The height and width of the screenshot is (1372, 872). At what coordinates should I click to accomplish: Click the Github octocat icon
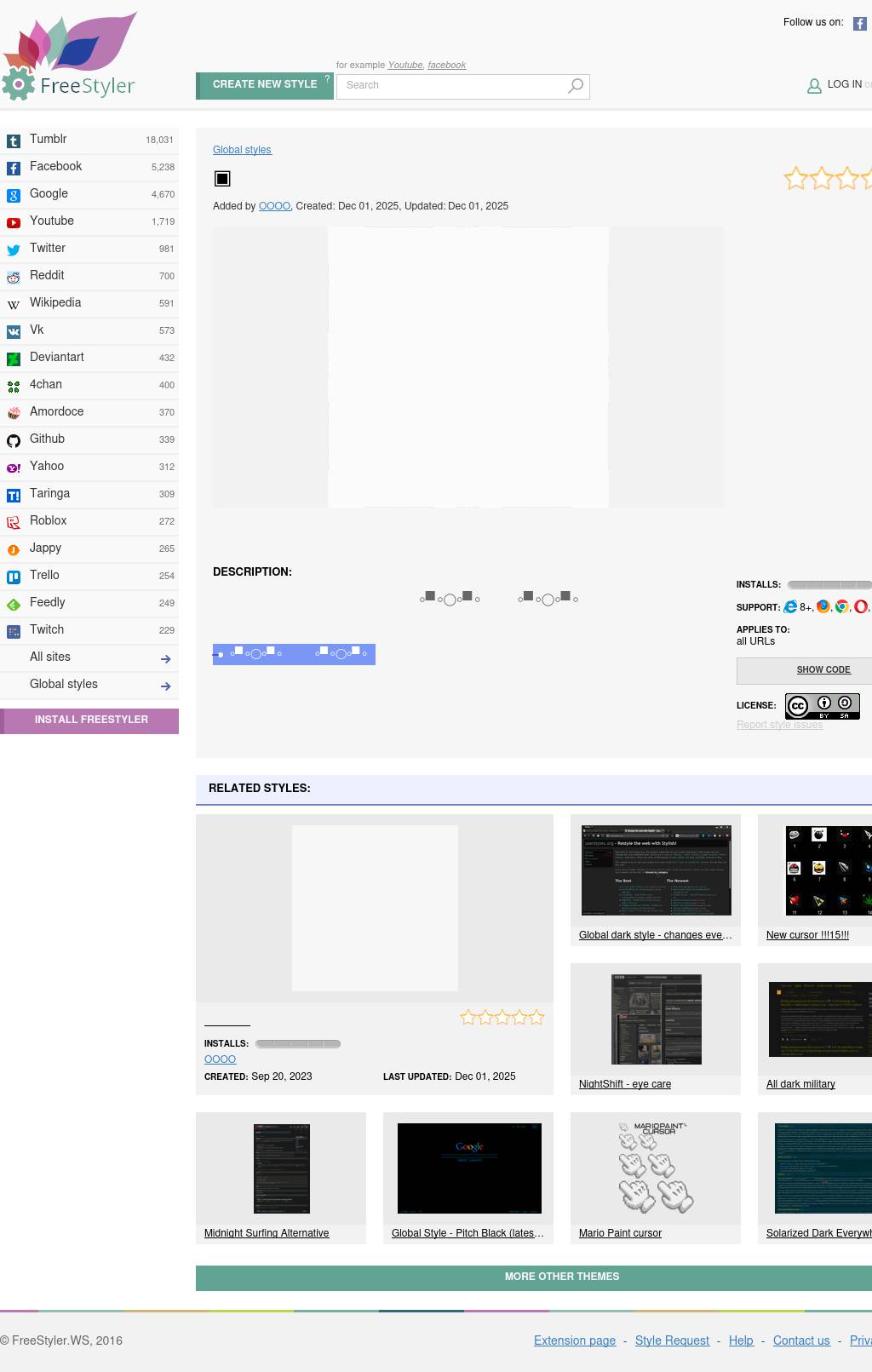click(x=14, y=440)
